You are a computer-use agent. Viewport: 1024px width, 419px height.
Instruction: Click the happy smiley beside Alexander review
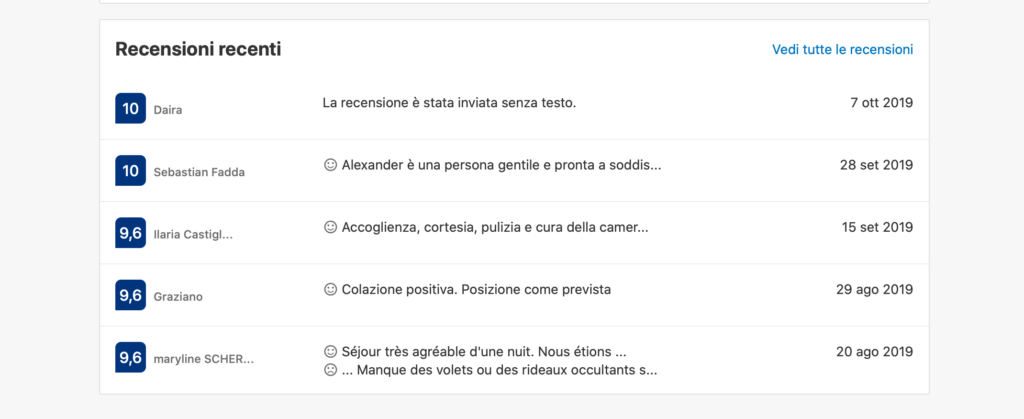pyautogui.click(x=330, y=165)
